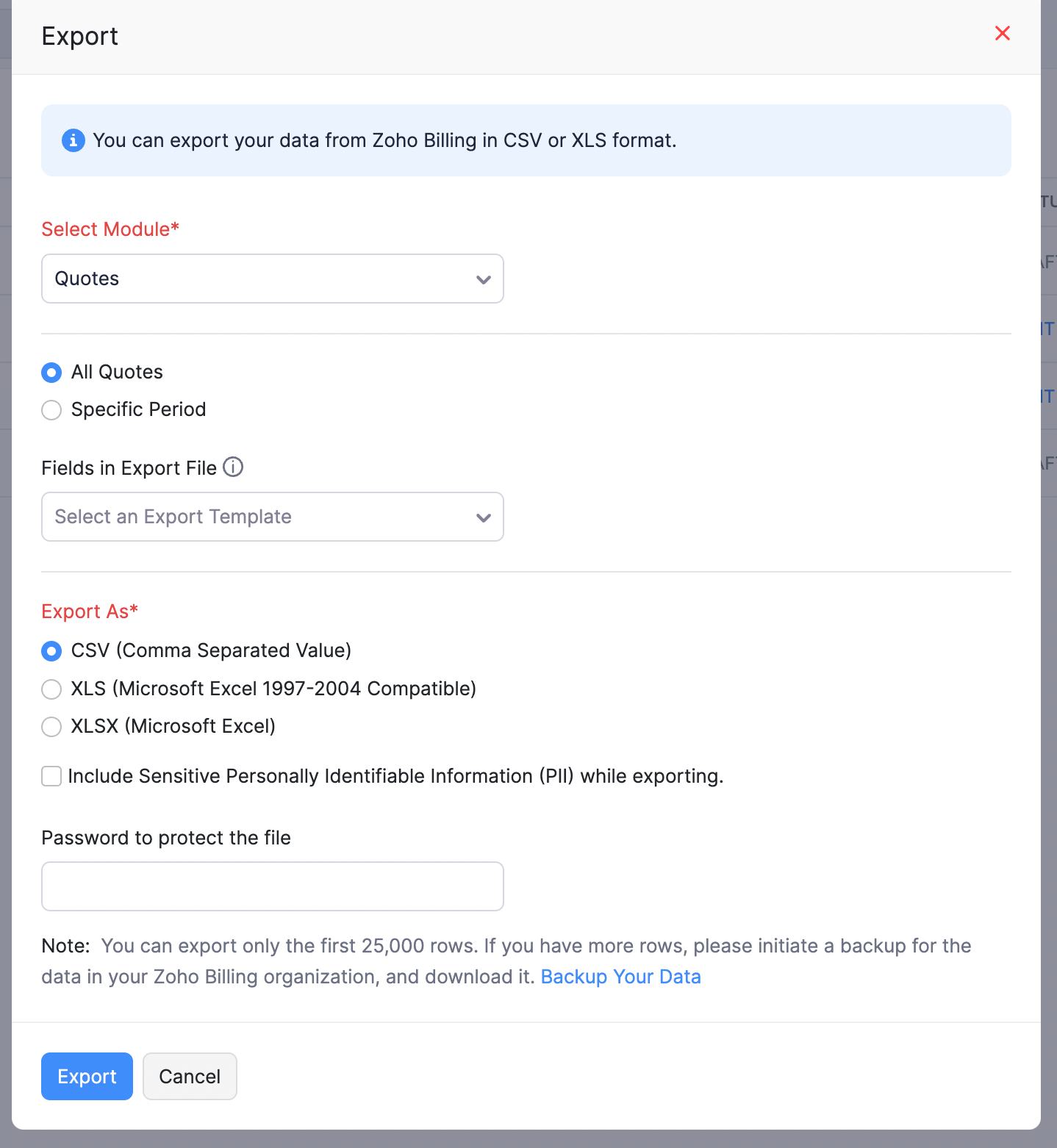Select the Specific Period radio button
This screenshot has height=1148, width=1057.
51,409
